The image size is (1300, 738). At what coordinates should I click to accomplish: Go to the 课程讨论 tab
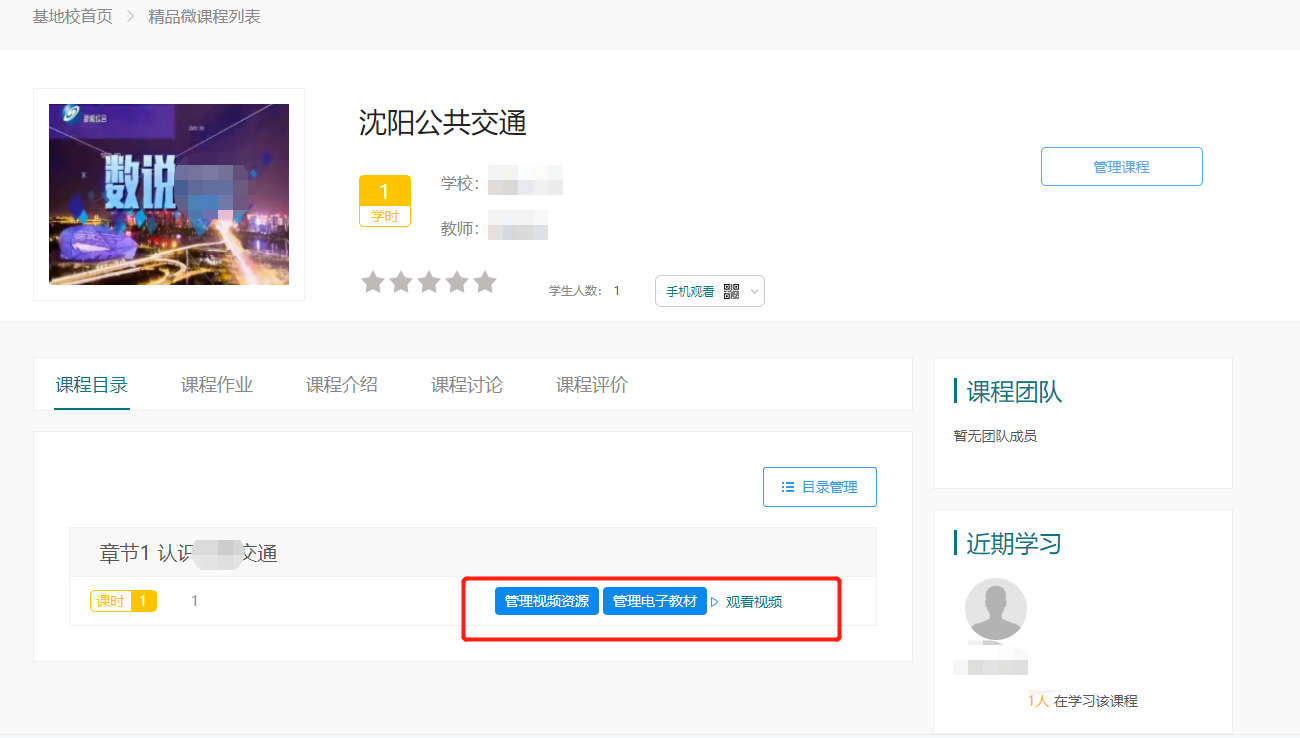[x=467, y=385]
